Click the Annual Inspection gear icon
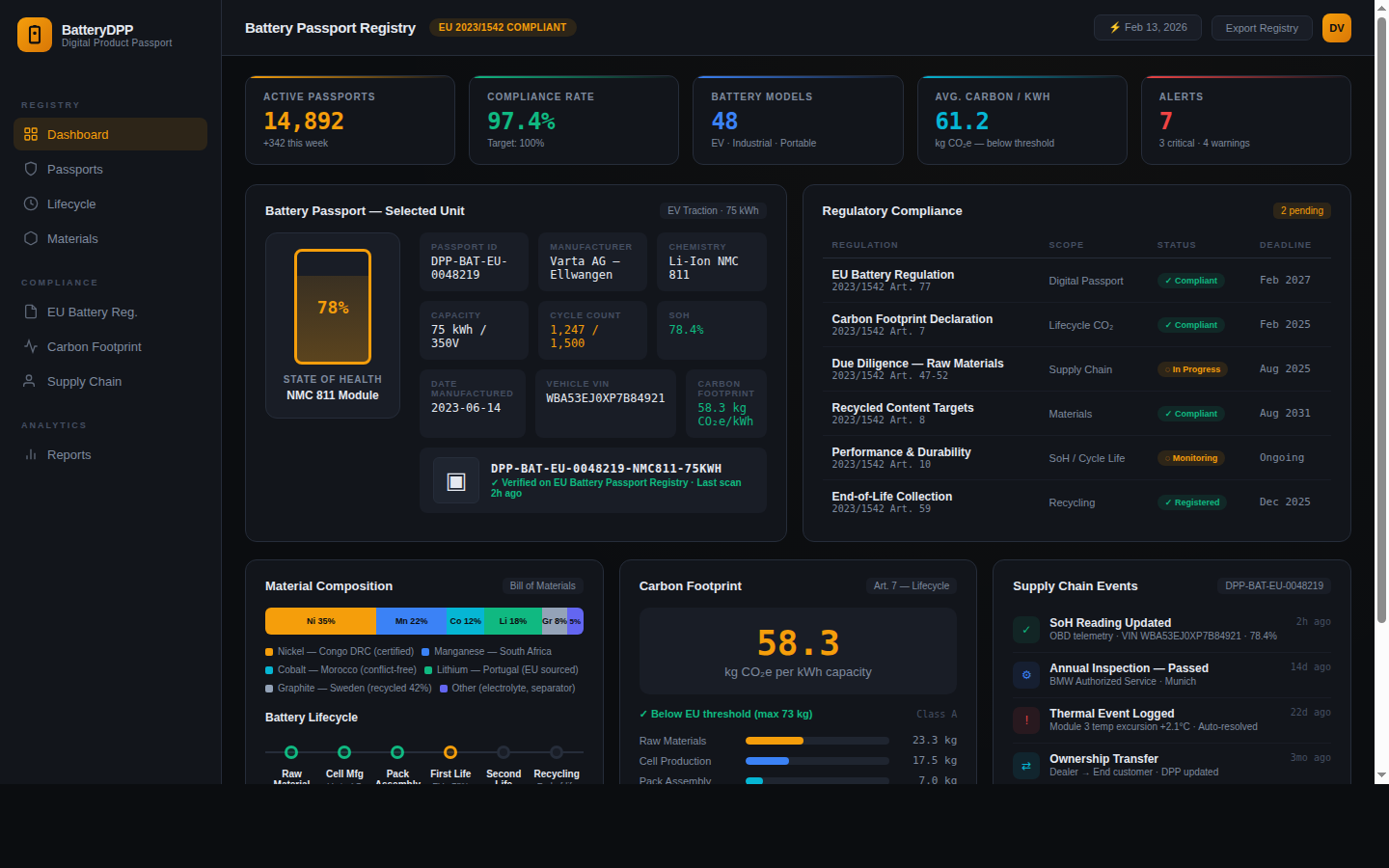The height and width of the screenshot is (868, 1389). pyautogui.click(x=1026, y=675)
